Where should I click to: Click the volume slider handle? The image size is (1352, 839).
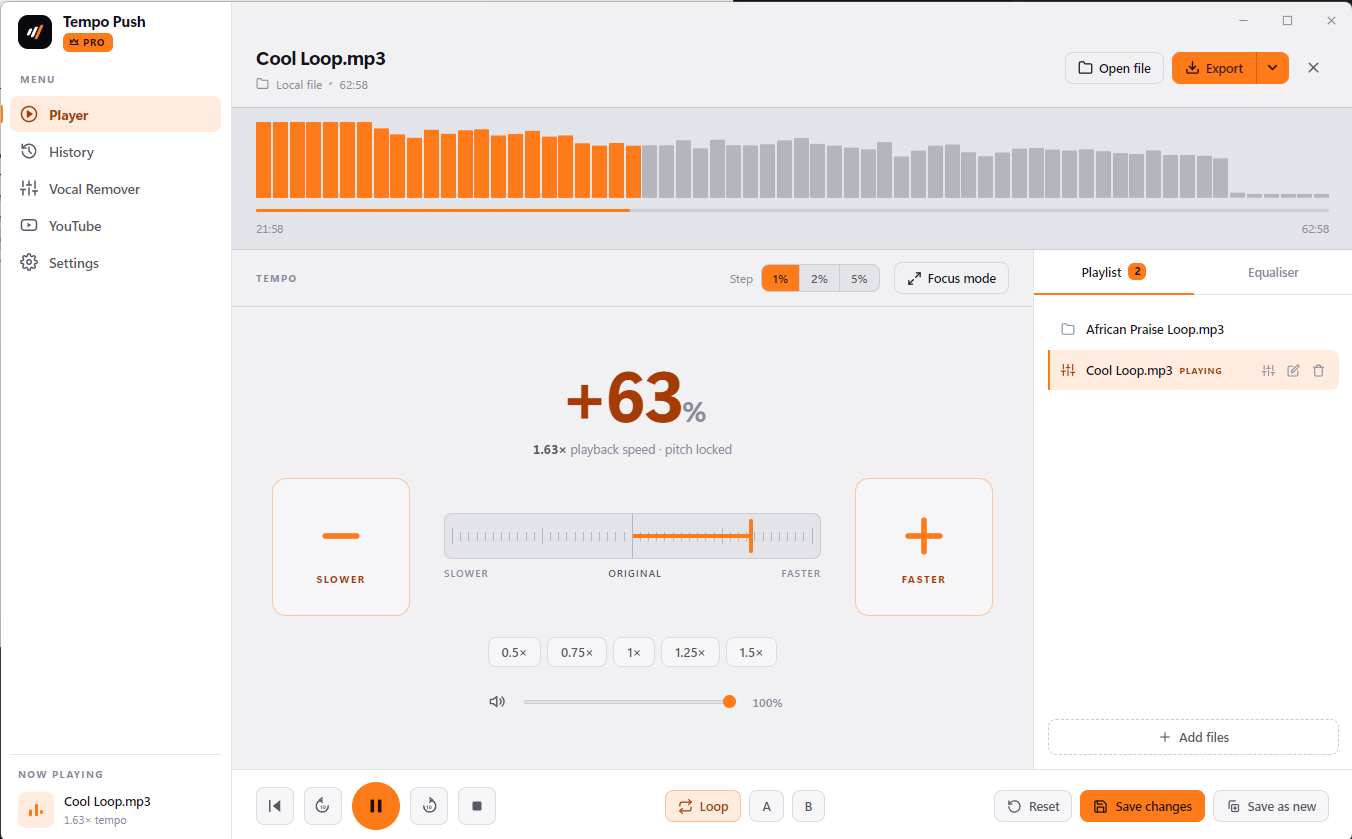click(729, 702)
